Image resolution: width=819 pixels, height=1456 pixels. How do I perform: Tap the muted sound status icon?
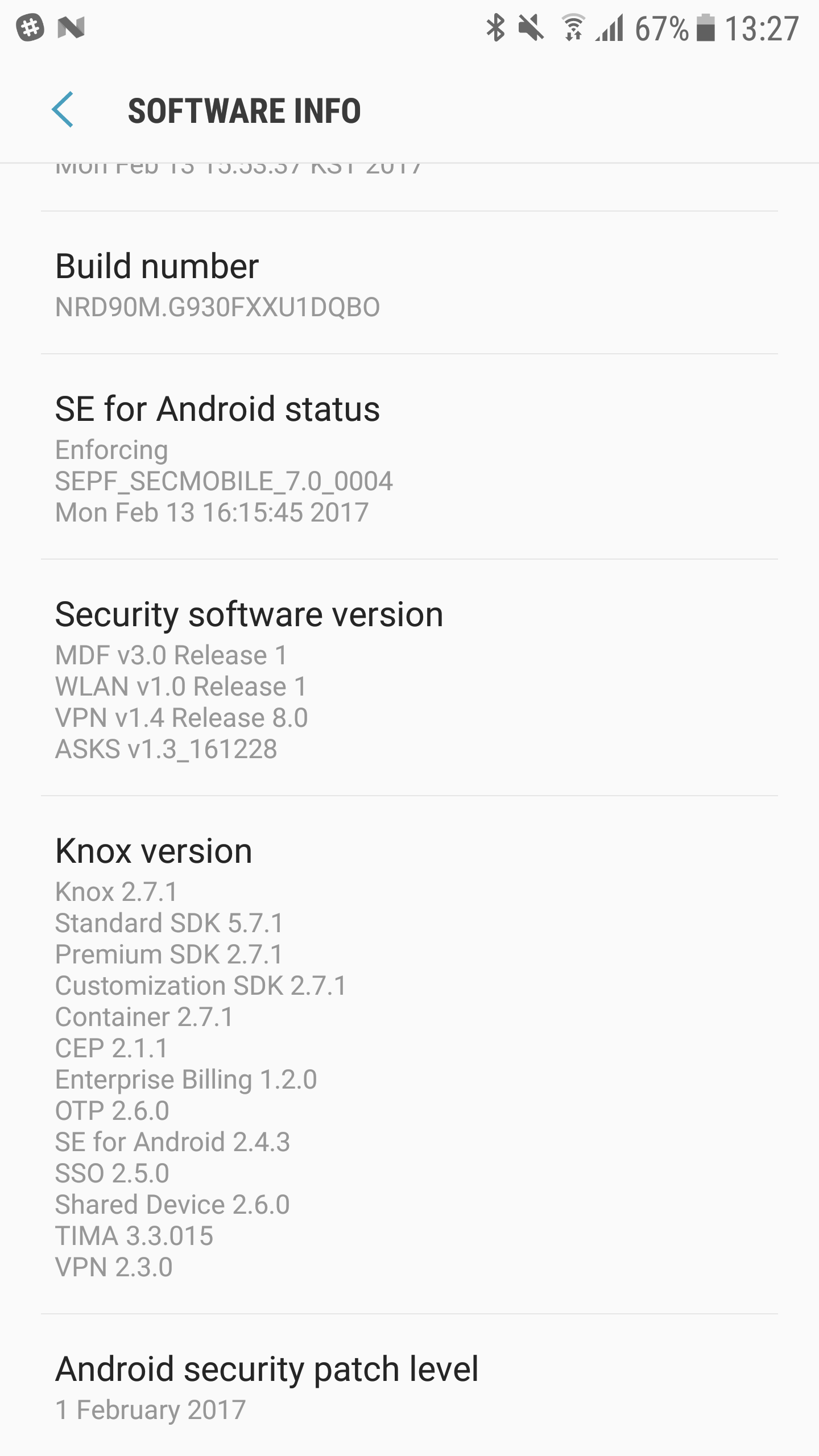pyautogui.click(x=531, y=27)
